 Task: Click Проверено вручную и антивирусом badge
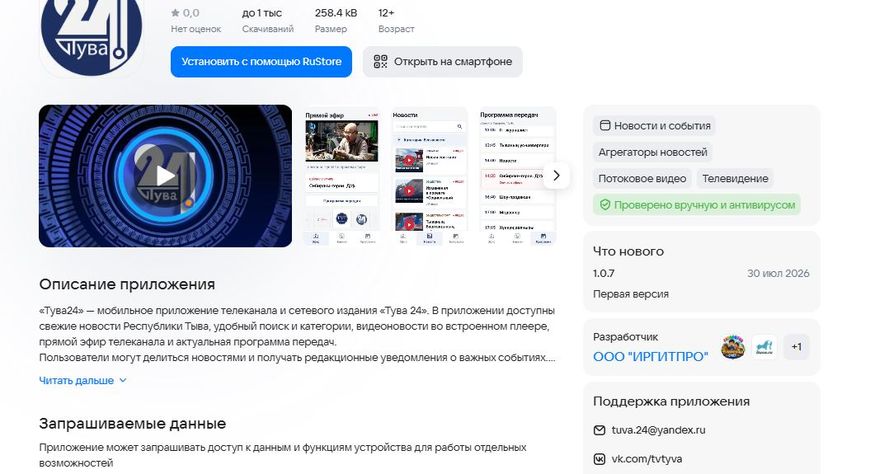pyautogui.click(x=697, y=205)
